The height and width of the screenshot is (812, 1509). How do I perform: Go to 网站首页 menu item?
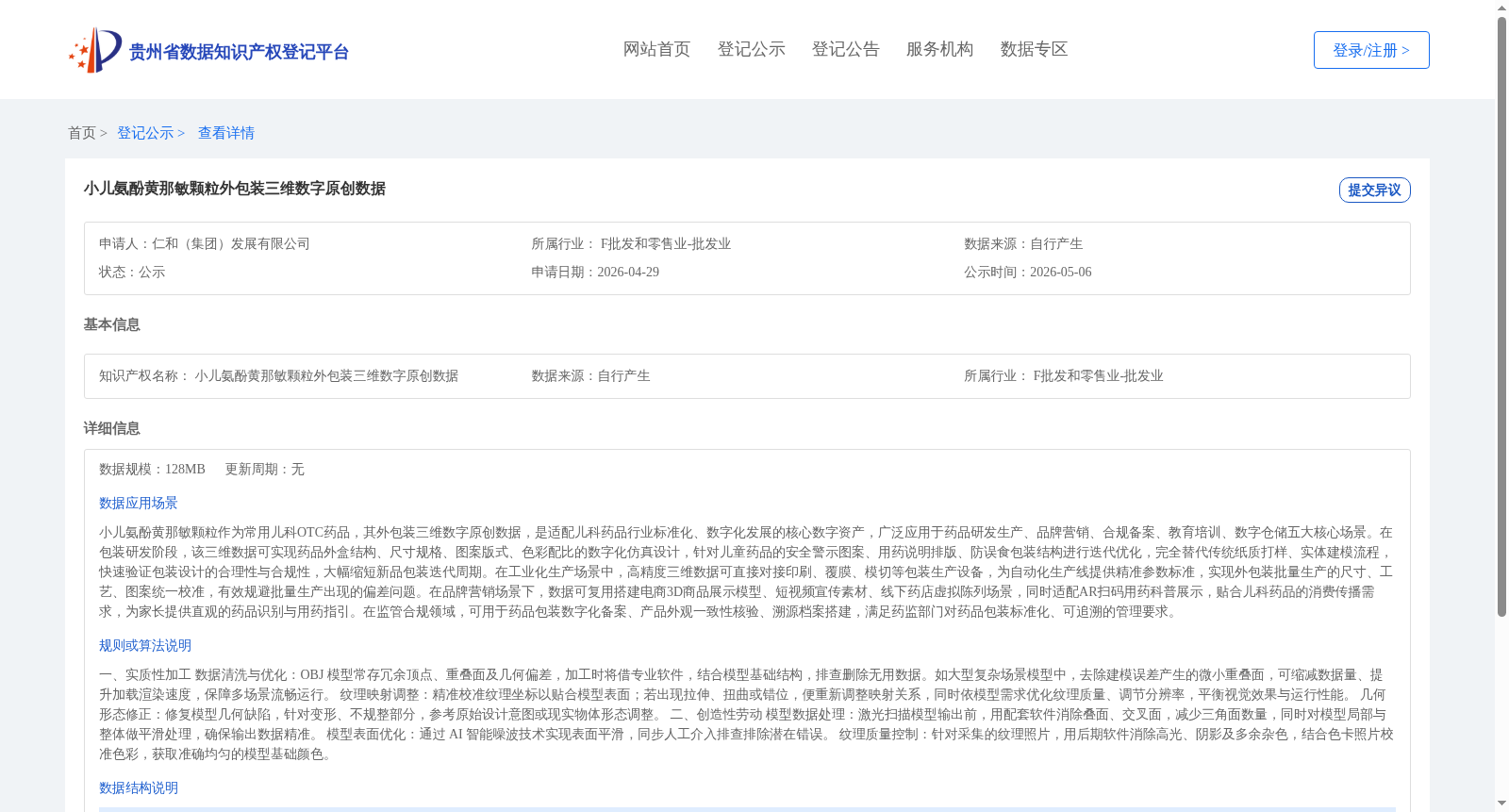pos(656,49)
